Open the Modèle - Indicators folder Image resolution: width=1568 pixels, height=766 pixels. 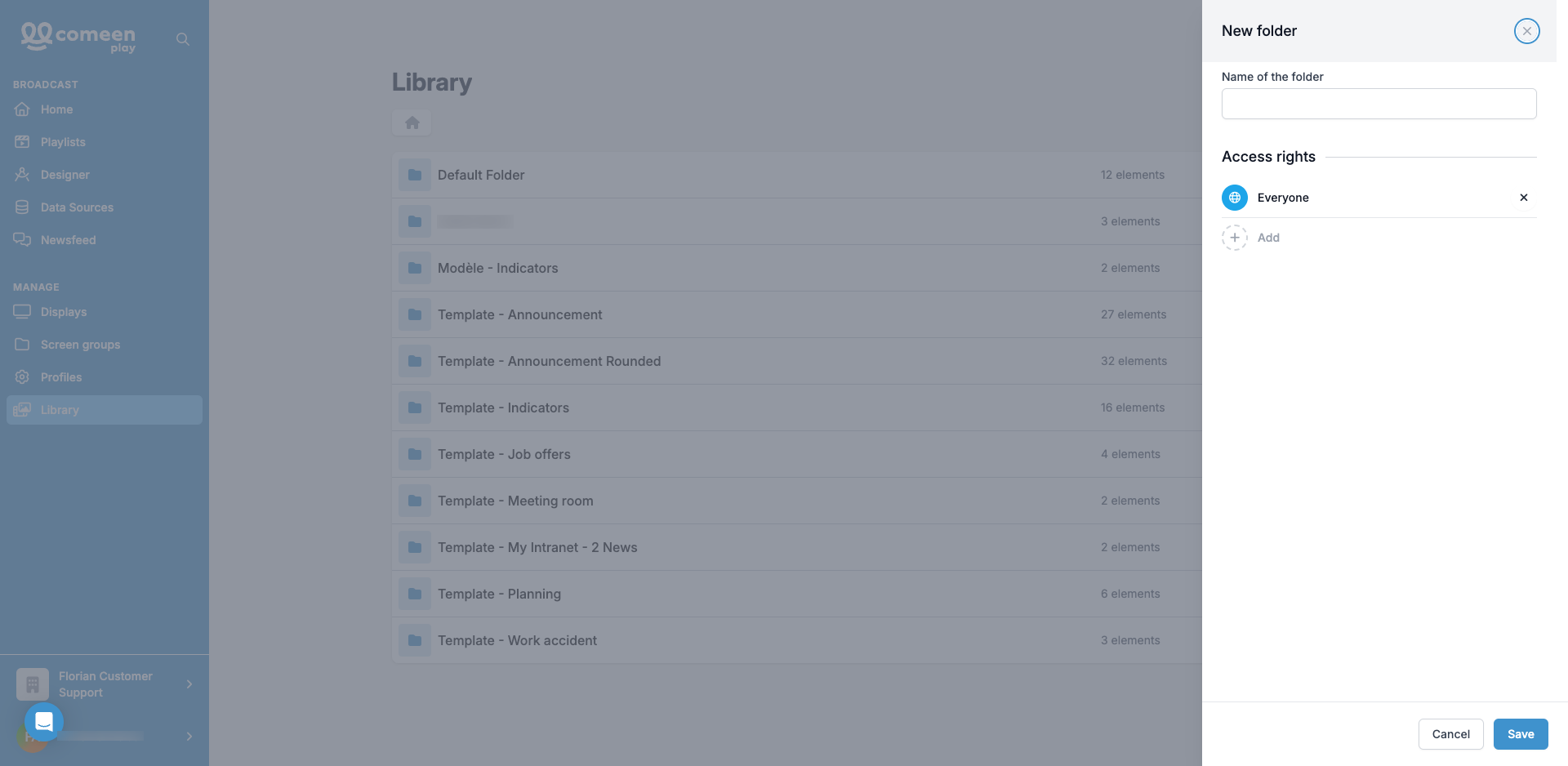797,268
